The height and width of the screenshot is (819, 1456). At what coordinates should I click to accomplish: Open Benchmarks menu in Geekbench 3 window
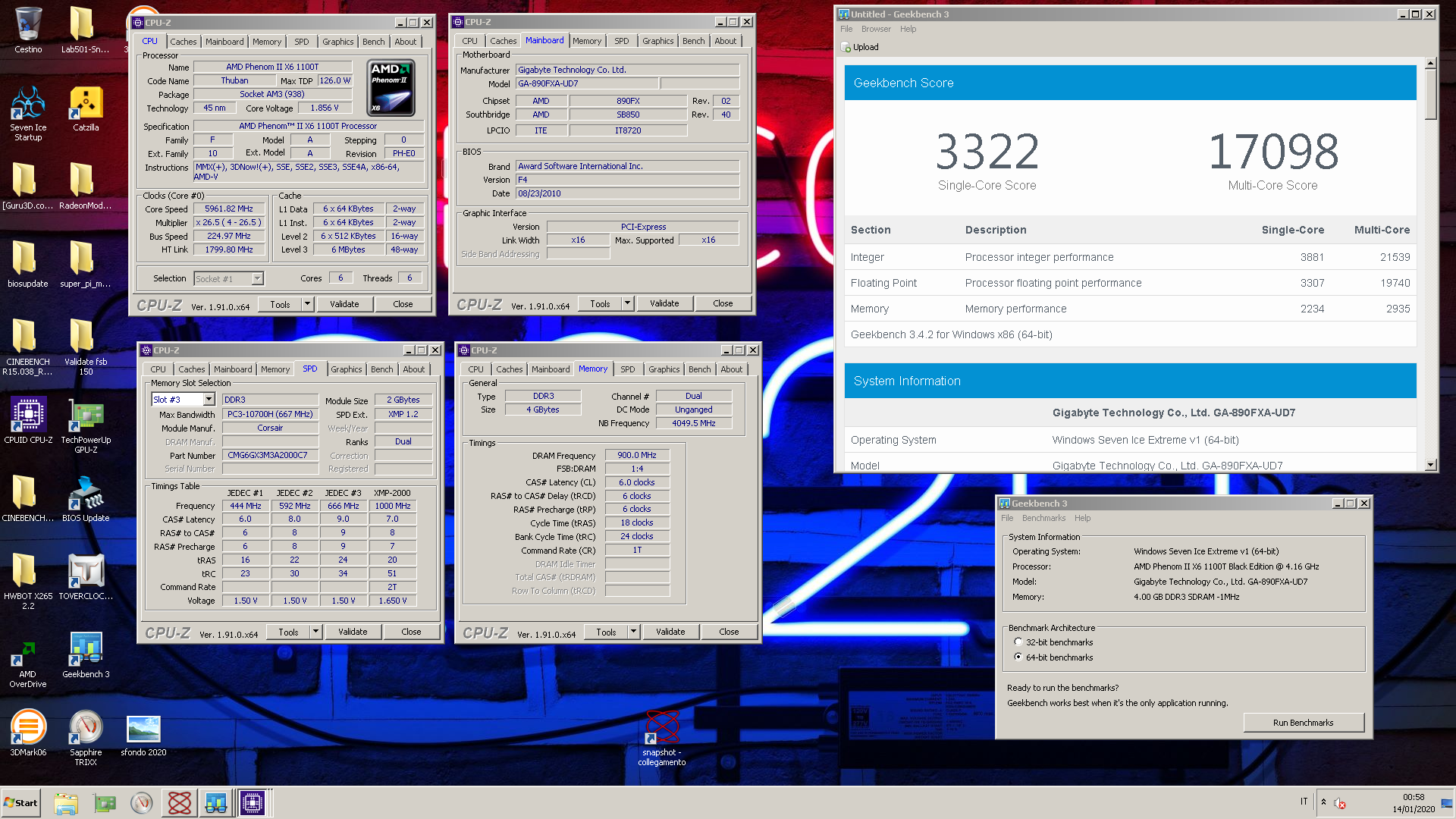tap(1043, 518)
